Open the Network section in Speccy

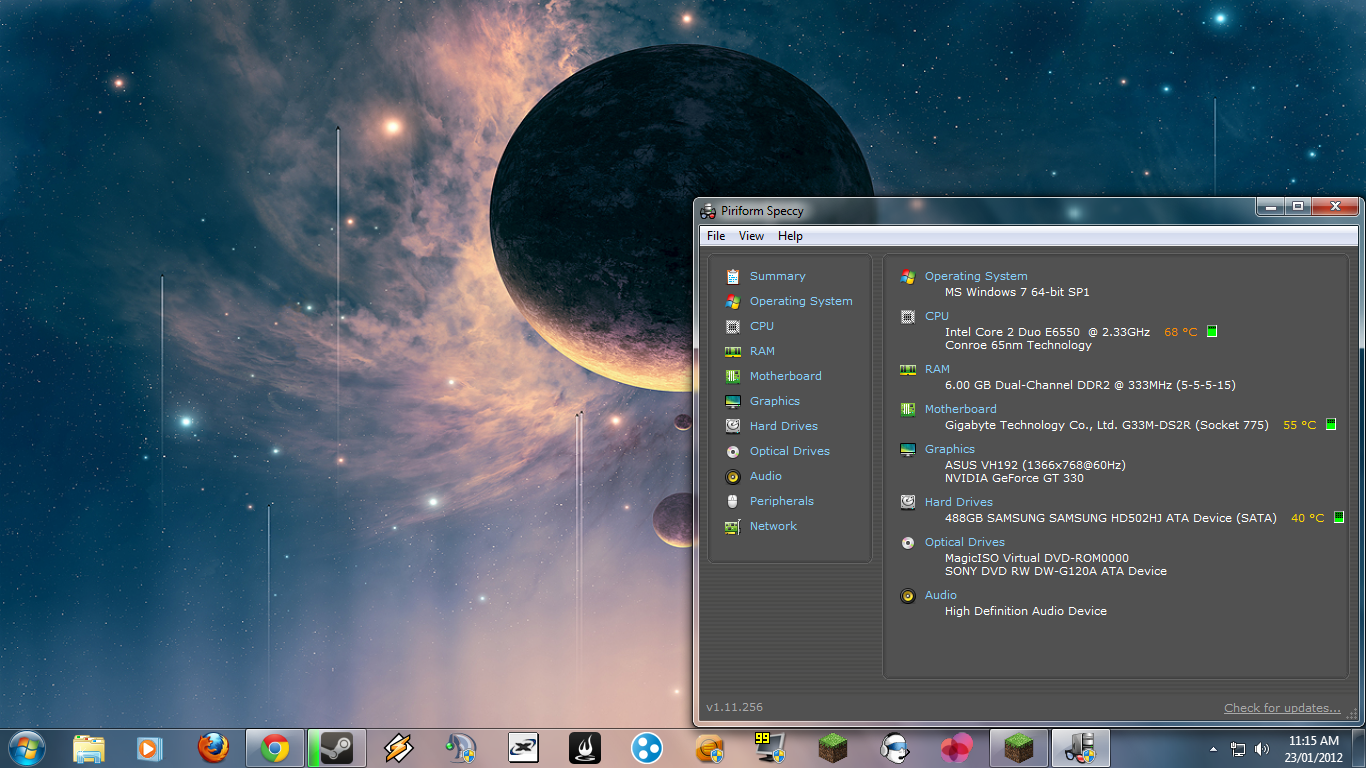click(772, 526)
